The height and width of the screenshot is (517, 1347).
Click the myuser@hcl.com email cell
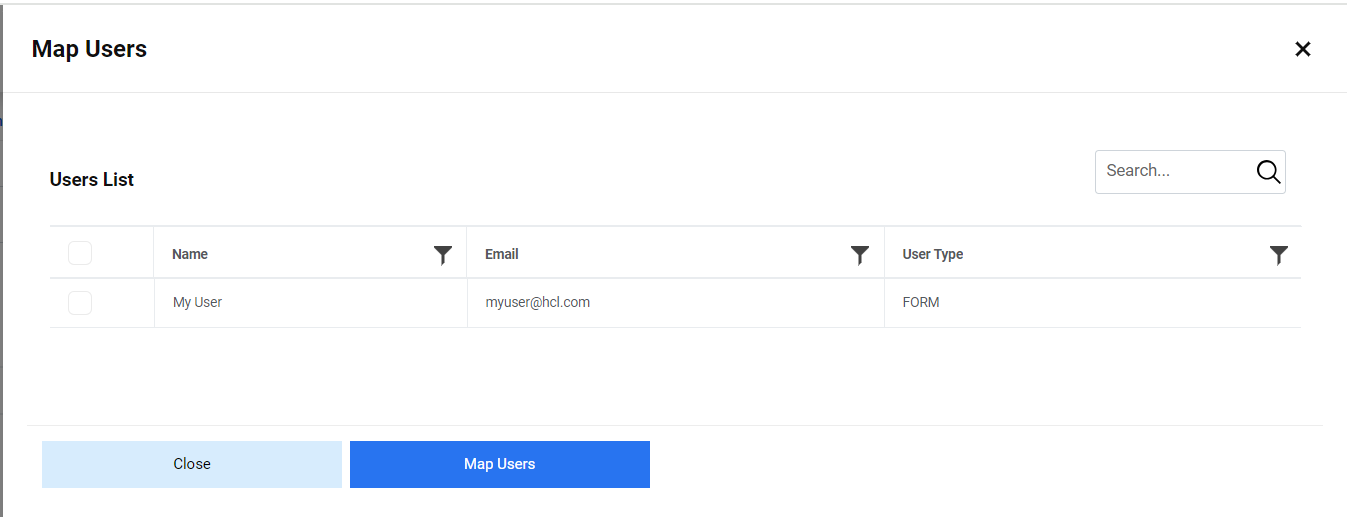pyautogui.click(x=537, y=302)
